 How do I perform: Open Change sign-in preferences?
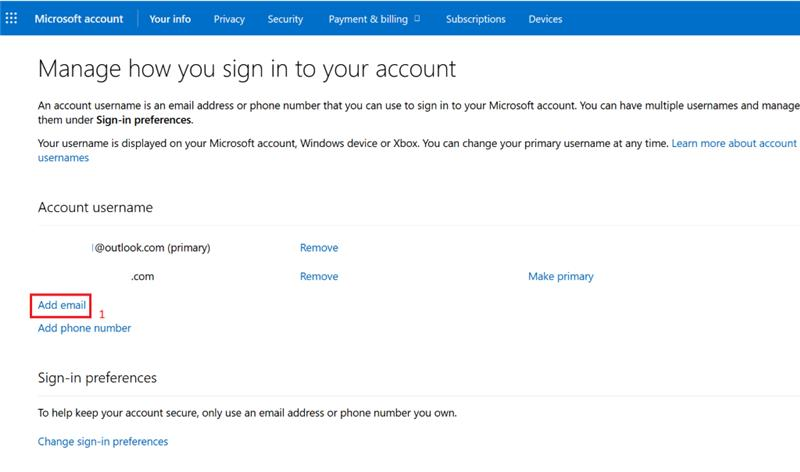[x=103, y=441]
